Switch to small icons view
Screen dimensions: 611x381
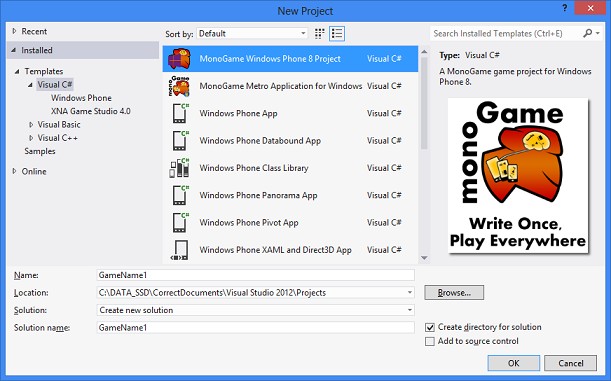click(320, 34)
